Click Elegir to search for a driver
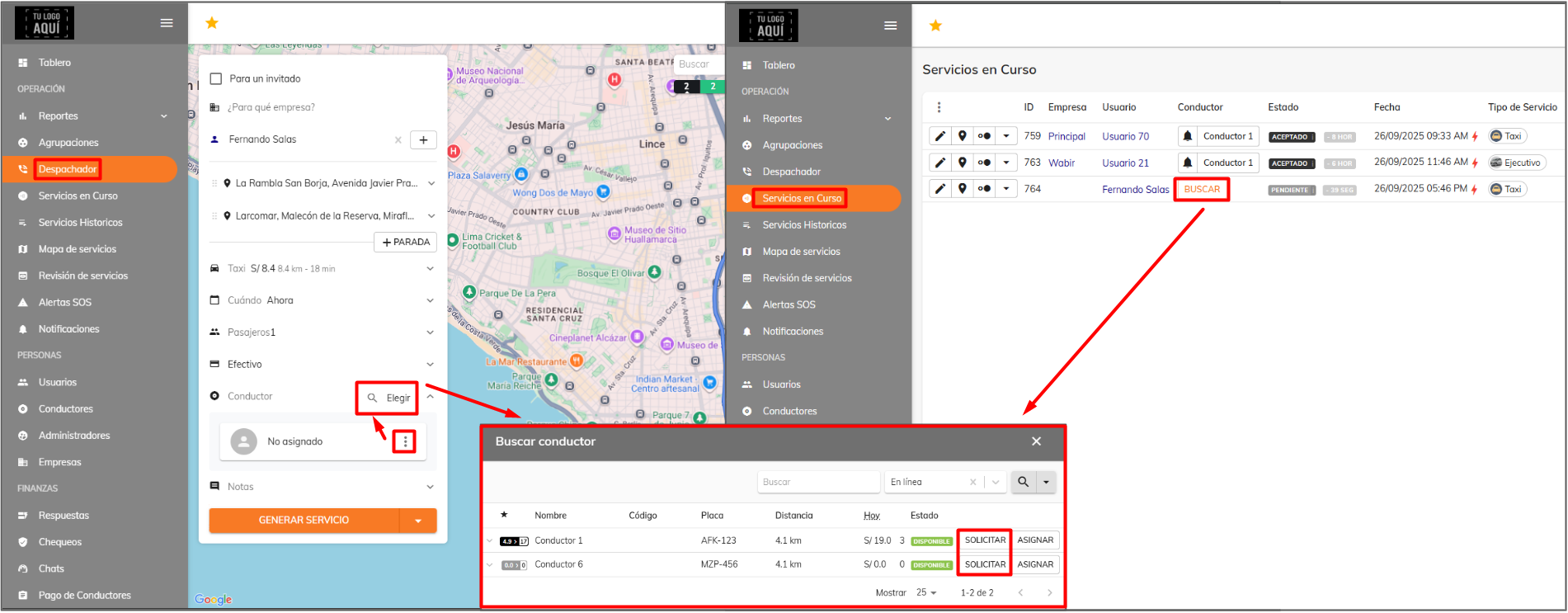This screenshot has width=1568, height=613. coord(388,398)
